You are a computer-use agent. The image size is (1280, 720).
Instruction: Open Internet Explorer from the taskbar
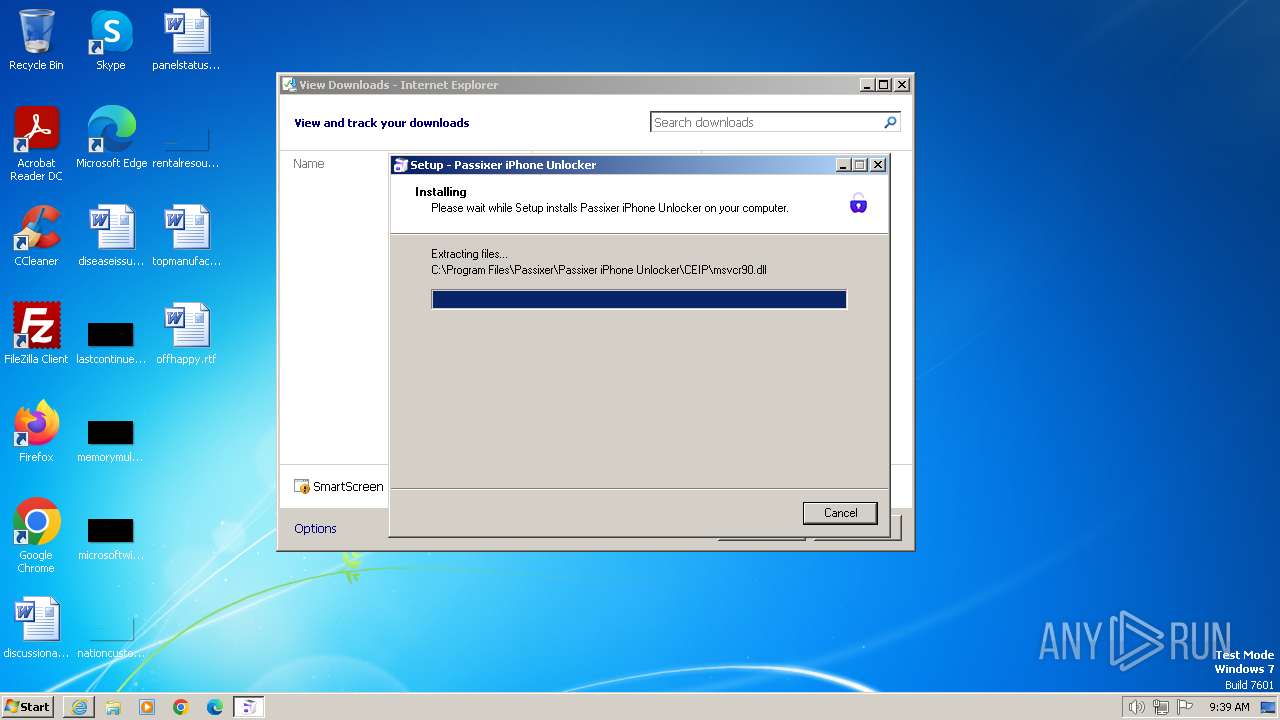click(79, 707)
